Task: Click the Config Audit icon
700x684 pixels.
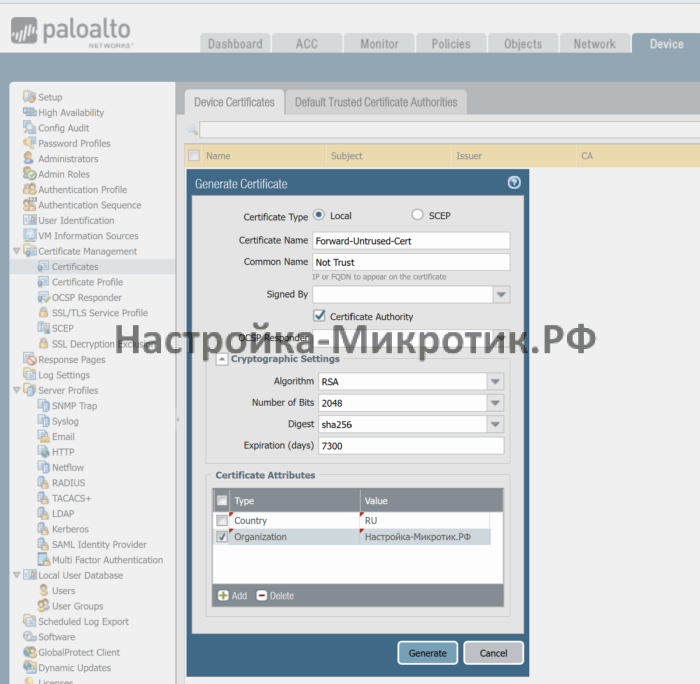Action: pos(29,127)
